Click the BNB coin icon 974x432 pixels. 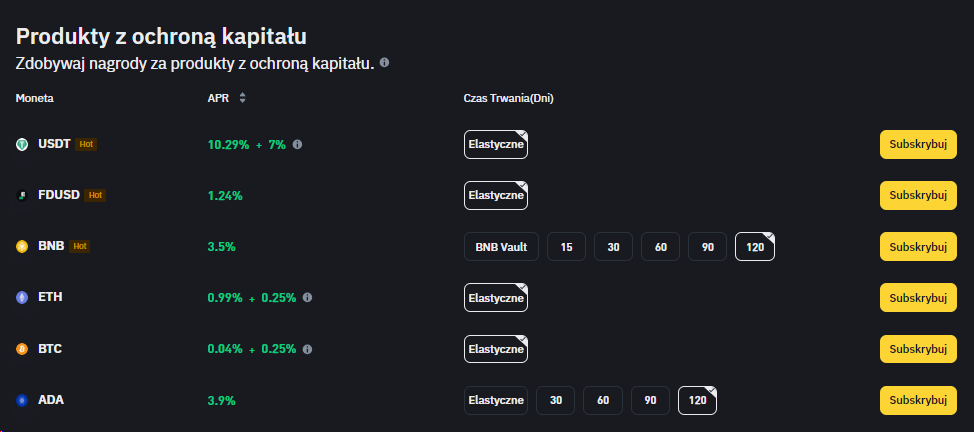point(22,246)
